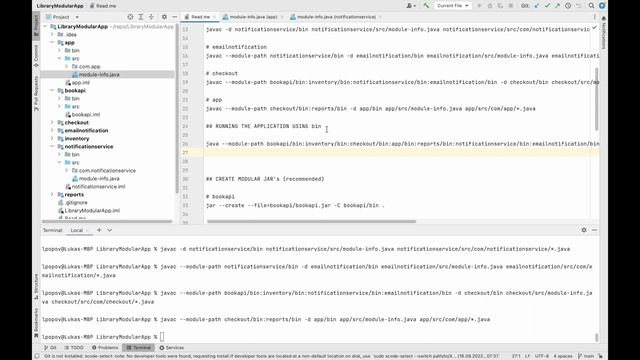Click the UTF-8 encoding status widget
Viewport: 640px width, 360px height.
(542, 356)
